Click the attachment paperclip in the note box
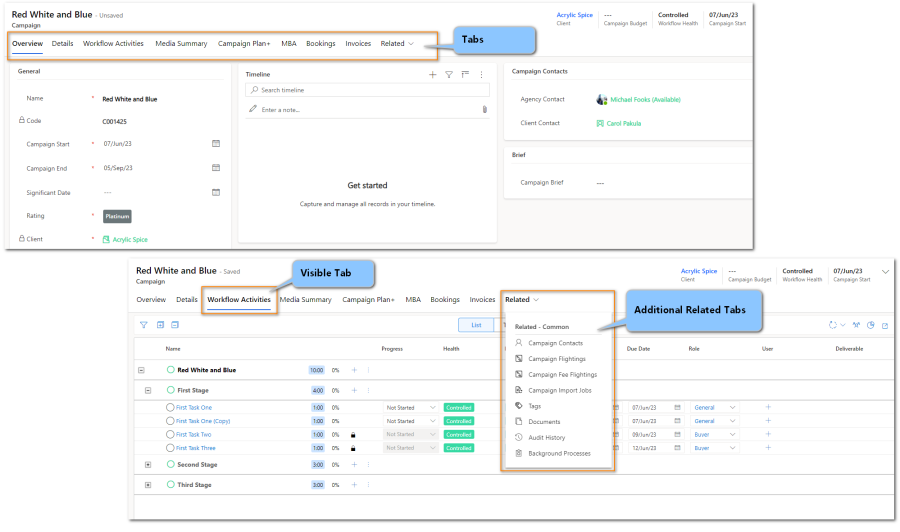This screenshot has height=532, width=900. pyautogui.click(x=484, y=109)
